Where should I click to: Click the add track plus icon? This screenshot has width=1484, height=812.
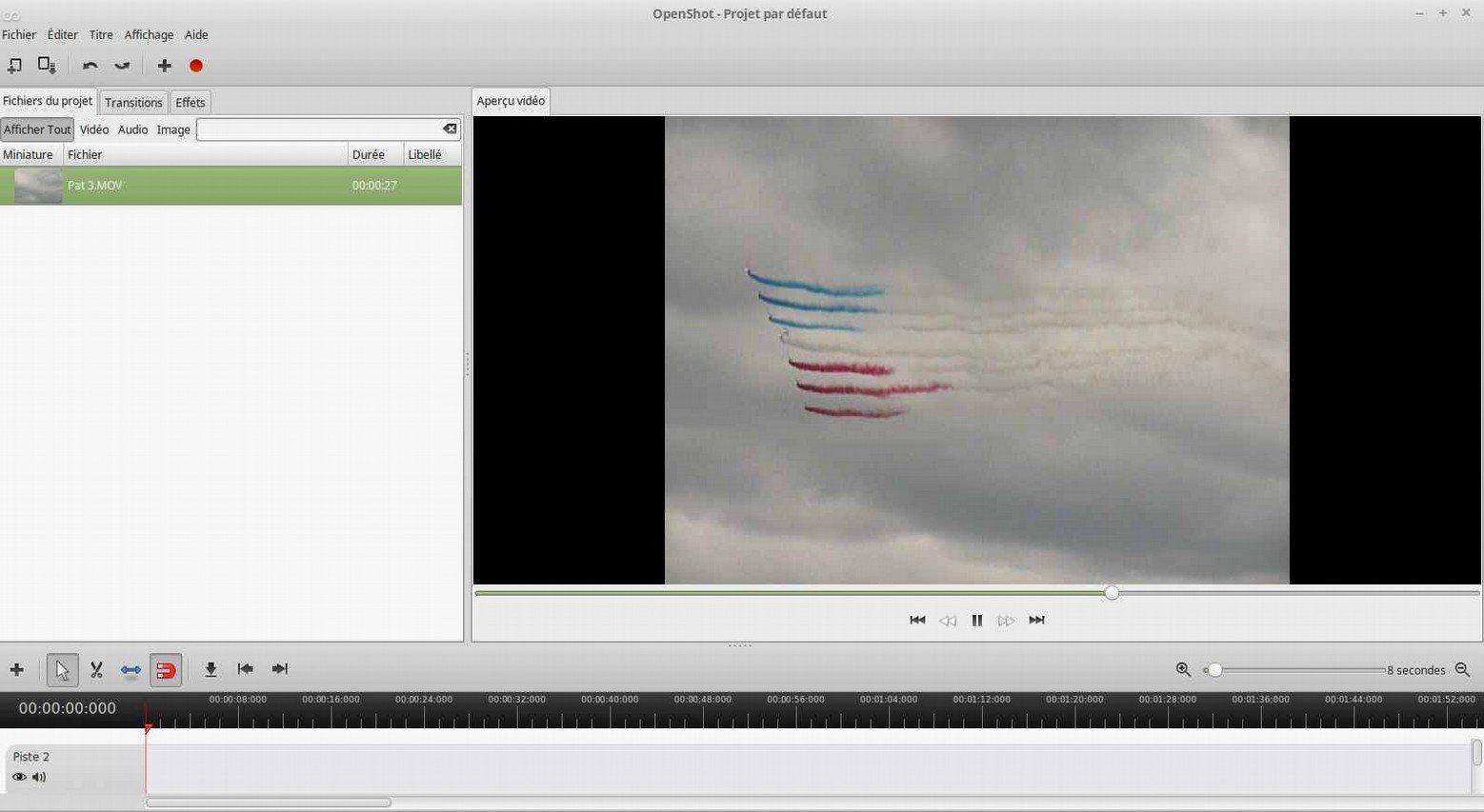[x=16, y=670]
